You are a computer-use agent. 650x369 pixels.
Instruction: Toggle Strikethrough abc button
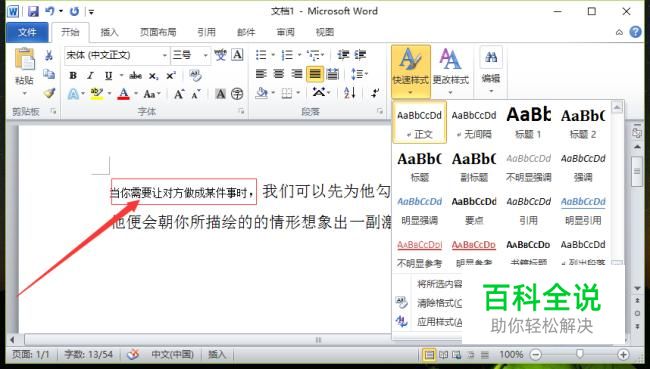pos(135,75)
